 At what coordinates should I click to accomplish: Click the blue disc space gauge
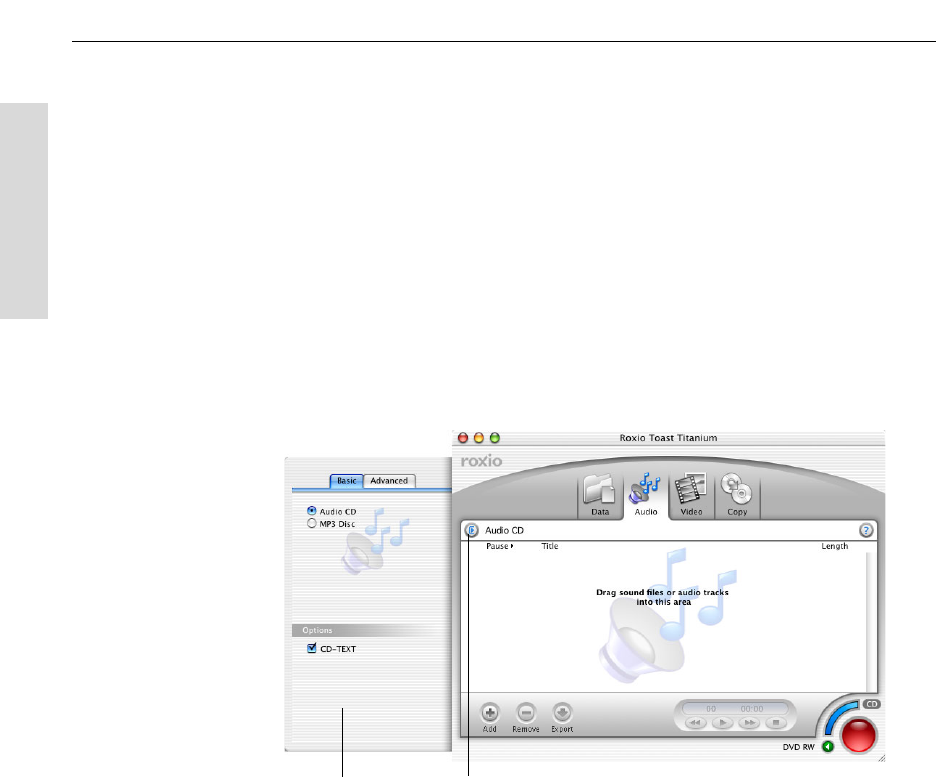point(839,716)
